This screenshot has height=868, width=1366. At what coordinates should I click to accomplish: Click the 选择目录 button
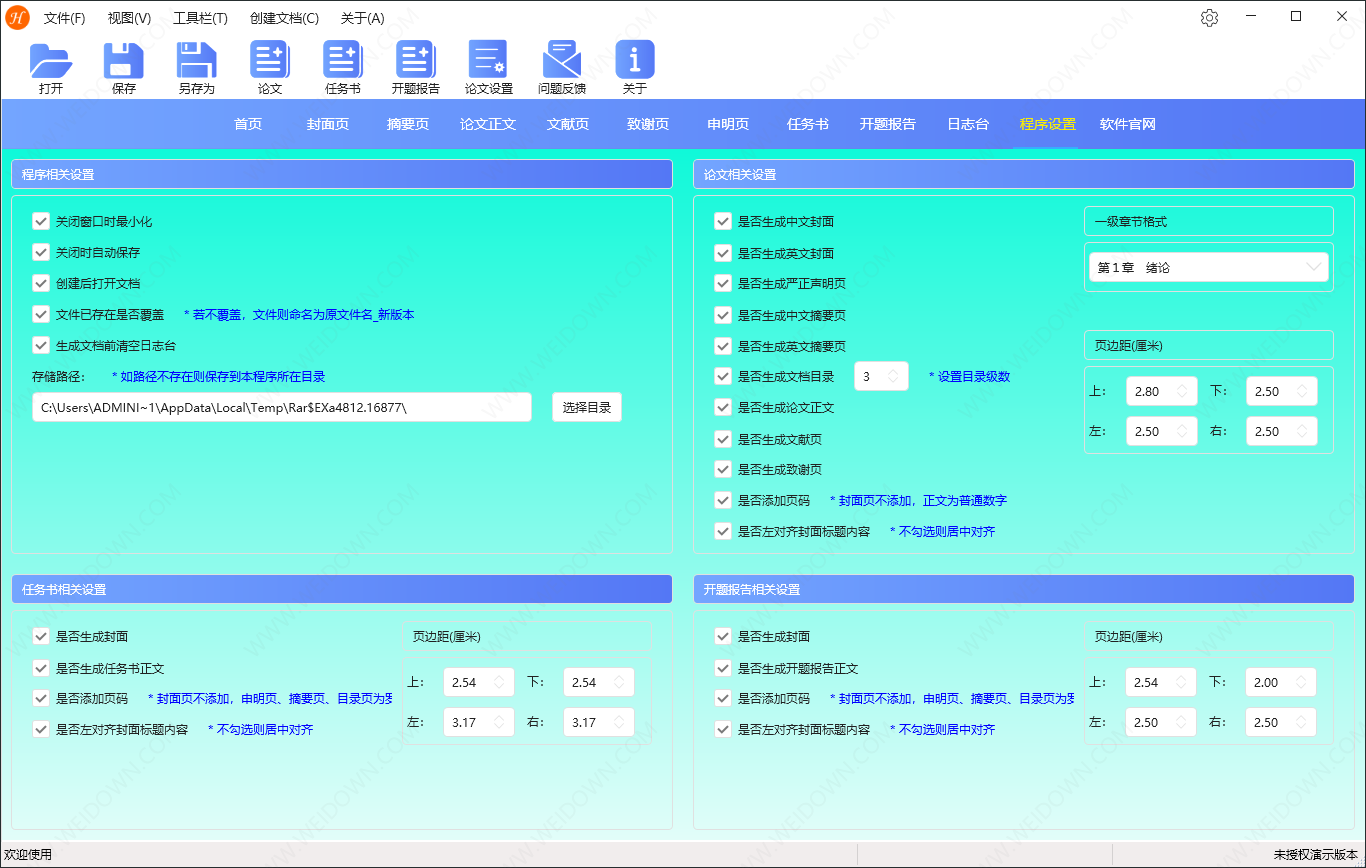pyautogui.click(x=587, y=407)
